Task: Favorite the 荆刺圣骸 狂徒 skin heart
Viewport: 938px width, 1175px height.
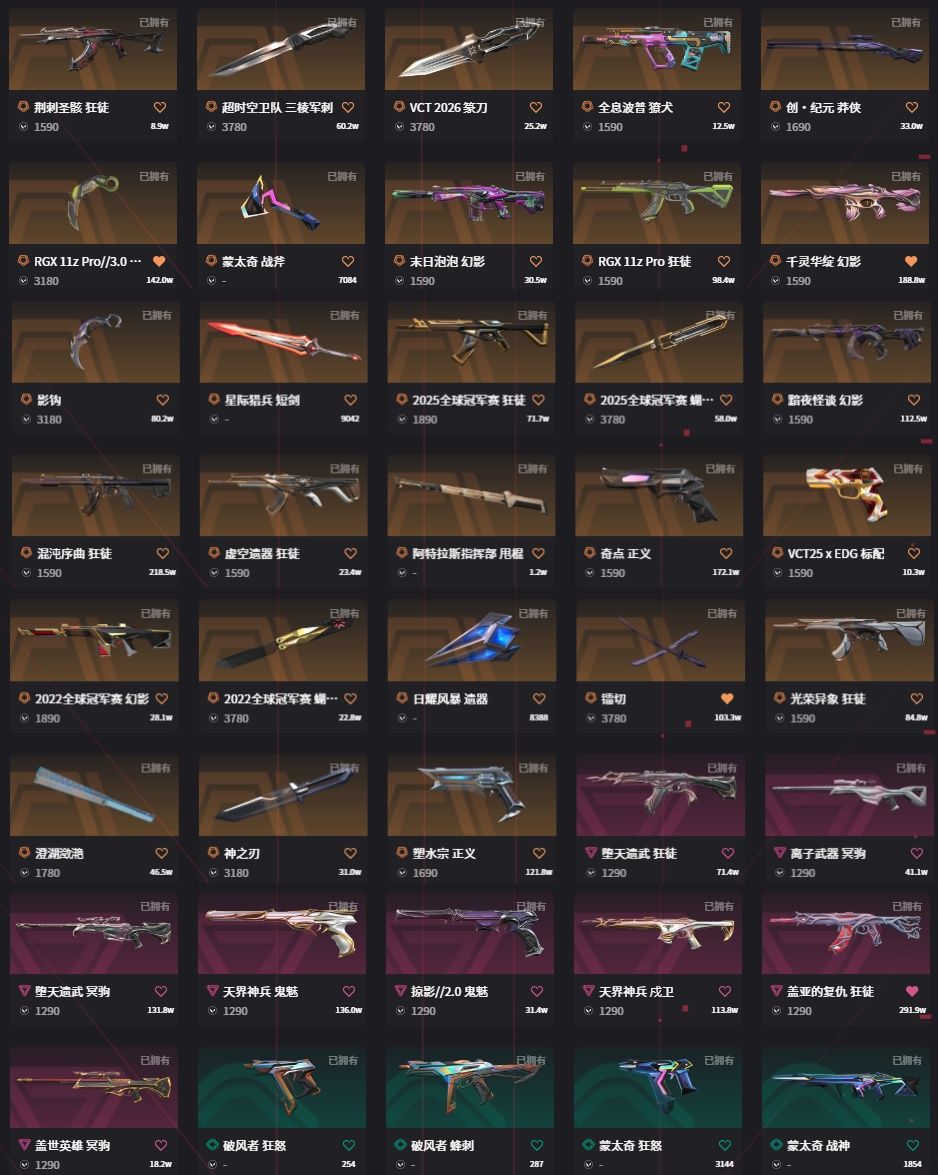Action: [160, 107]
